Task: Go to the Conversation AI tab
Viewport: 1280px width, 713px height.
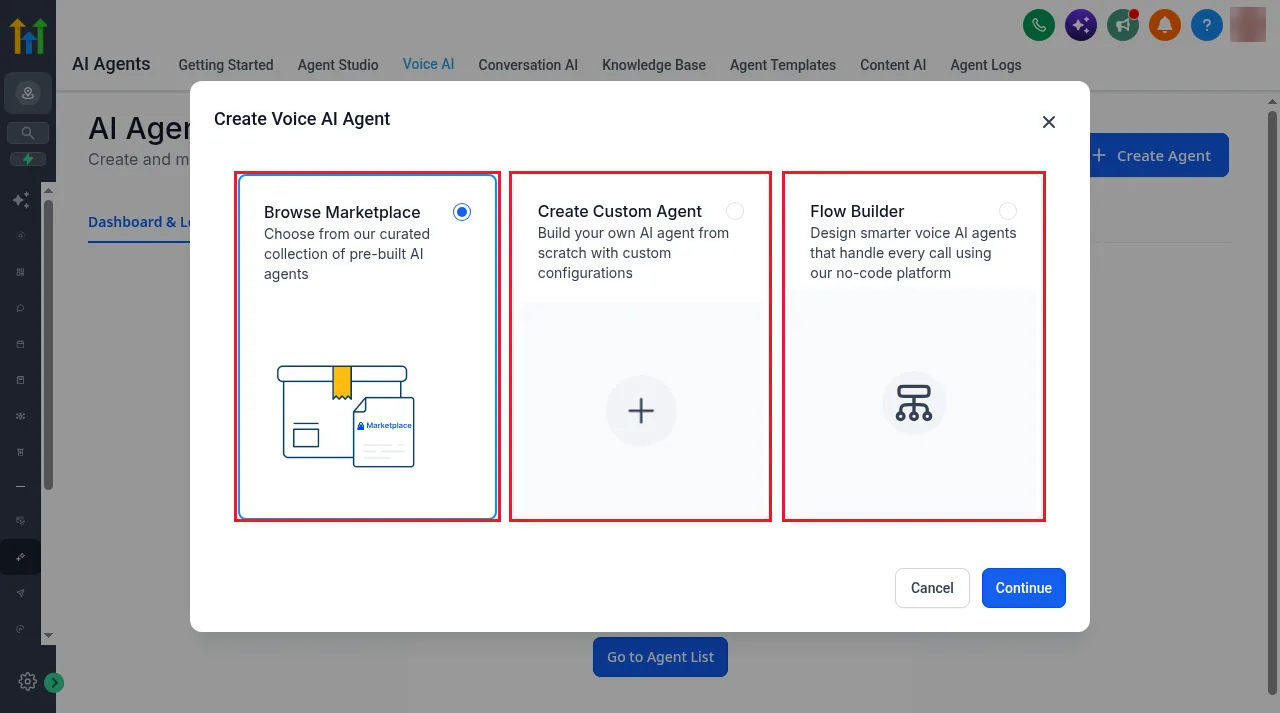Action: click(528, 65)
